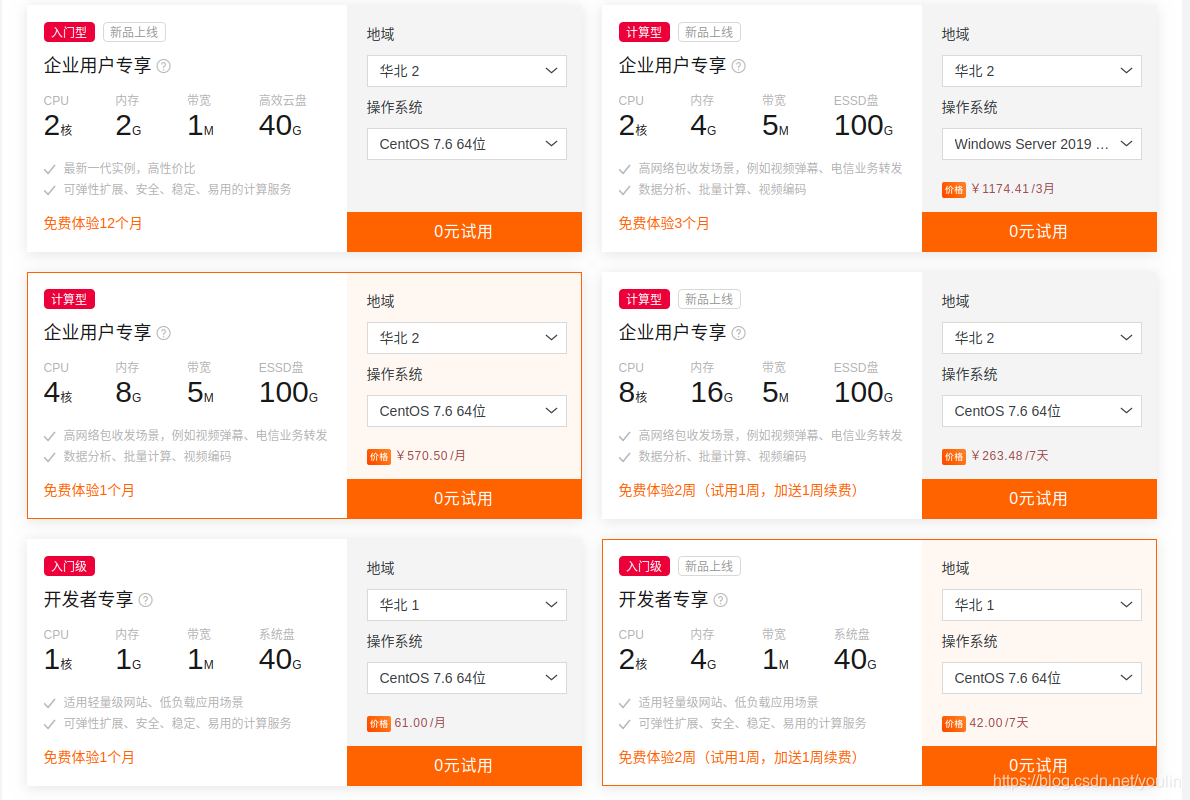Open CentOS 7.6 dropdown above ¥570.50/月
This screenshot has height=800, width=1190.
tap(467, 411)
